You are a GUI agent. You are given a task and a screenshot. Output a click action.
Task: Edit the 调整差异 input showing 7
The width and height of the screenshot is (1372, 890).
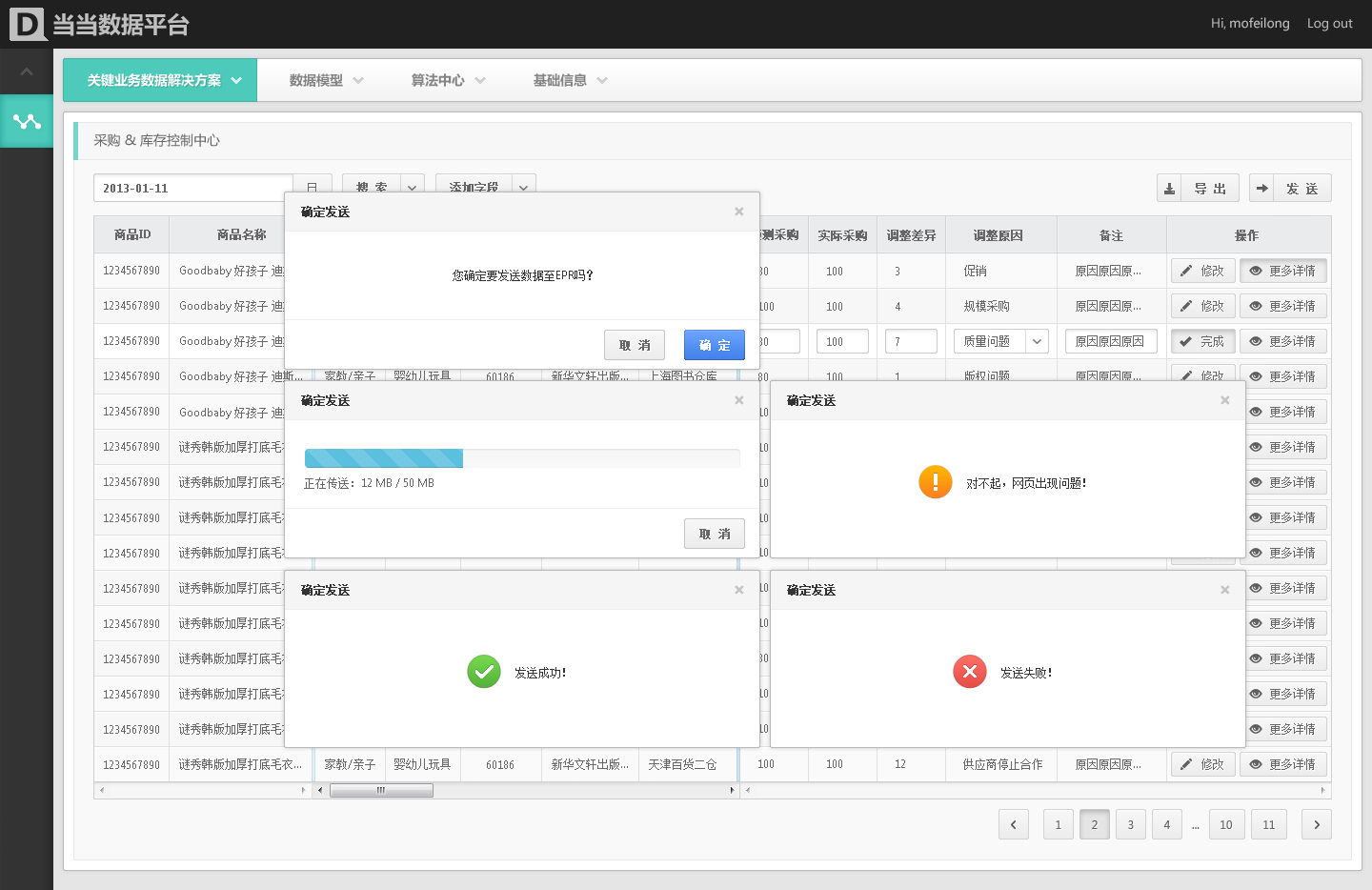pos(911,341)
